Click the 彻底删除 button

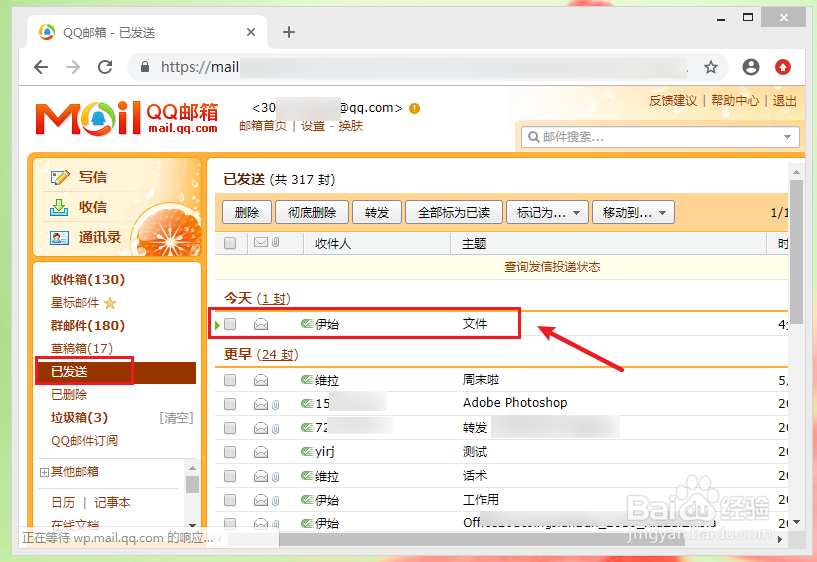[x=312, y=213]
